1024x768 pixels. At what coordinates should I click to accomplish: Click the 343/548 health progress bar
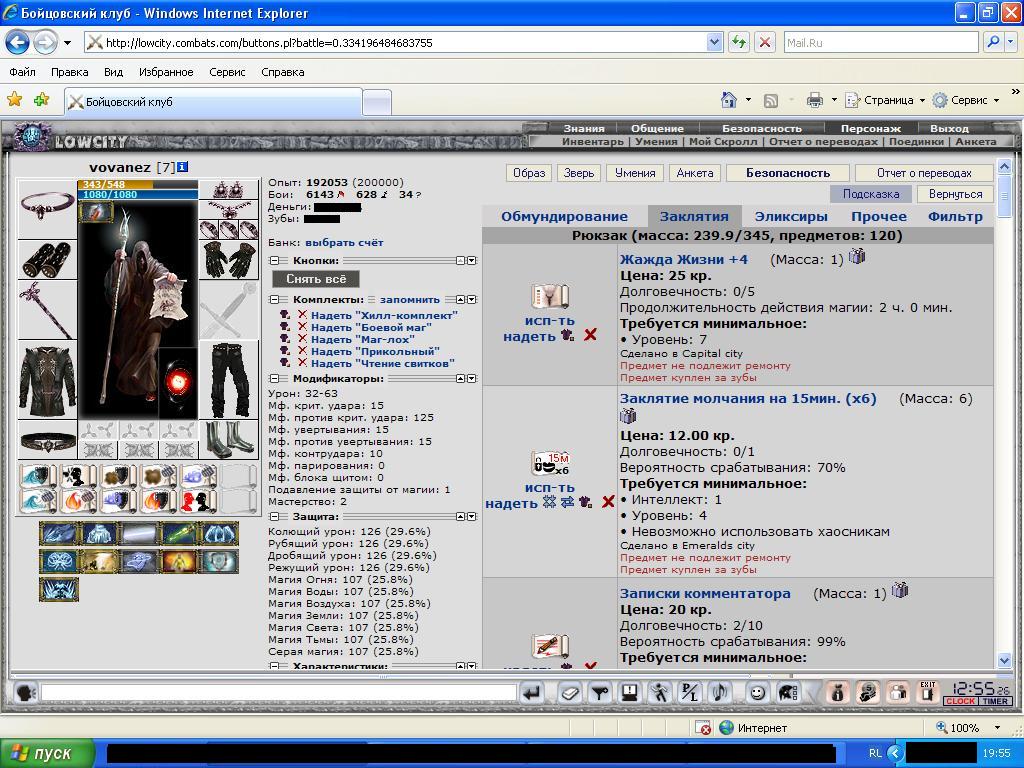pyautogui.click(x=137, y=185)
